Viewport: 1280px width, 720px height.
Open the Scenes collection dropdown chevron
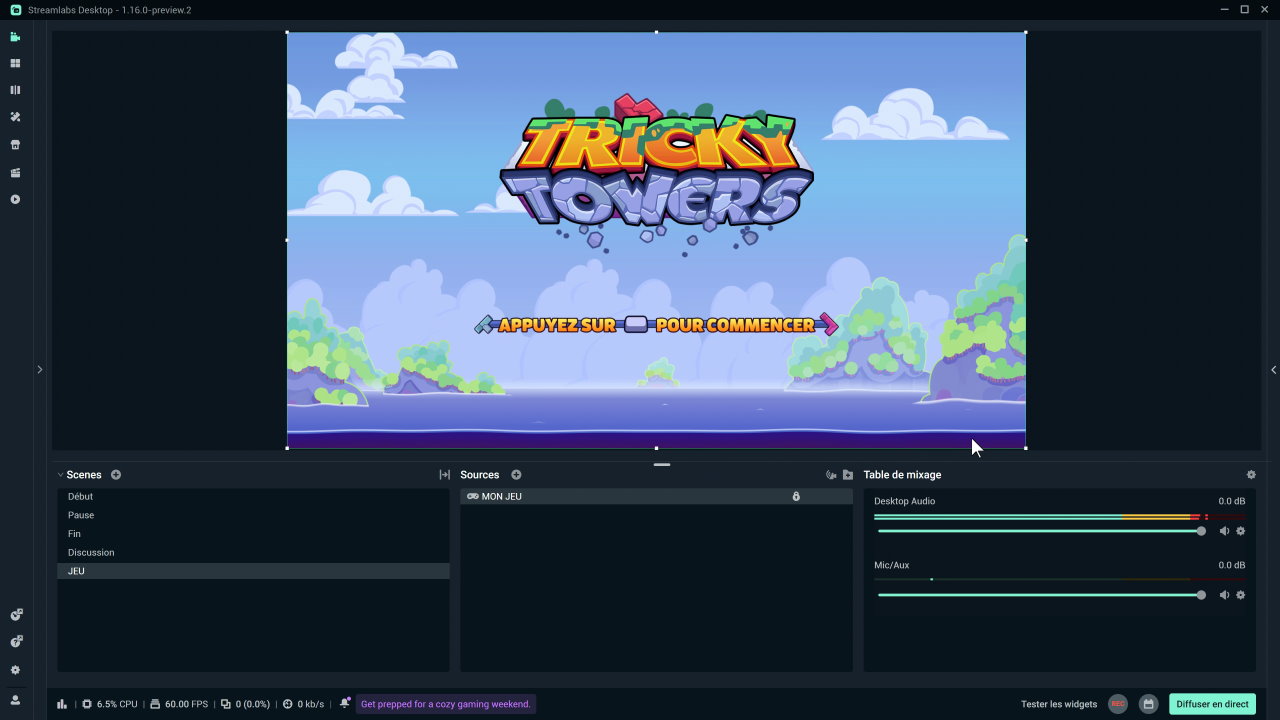pyautogui.click(x=60, y=475)
